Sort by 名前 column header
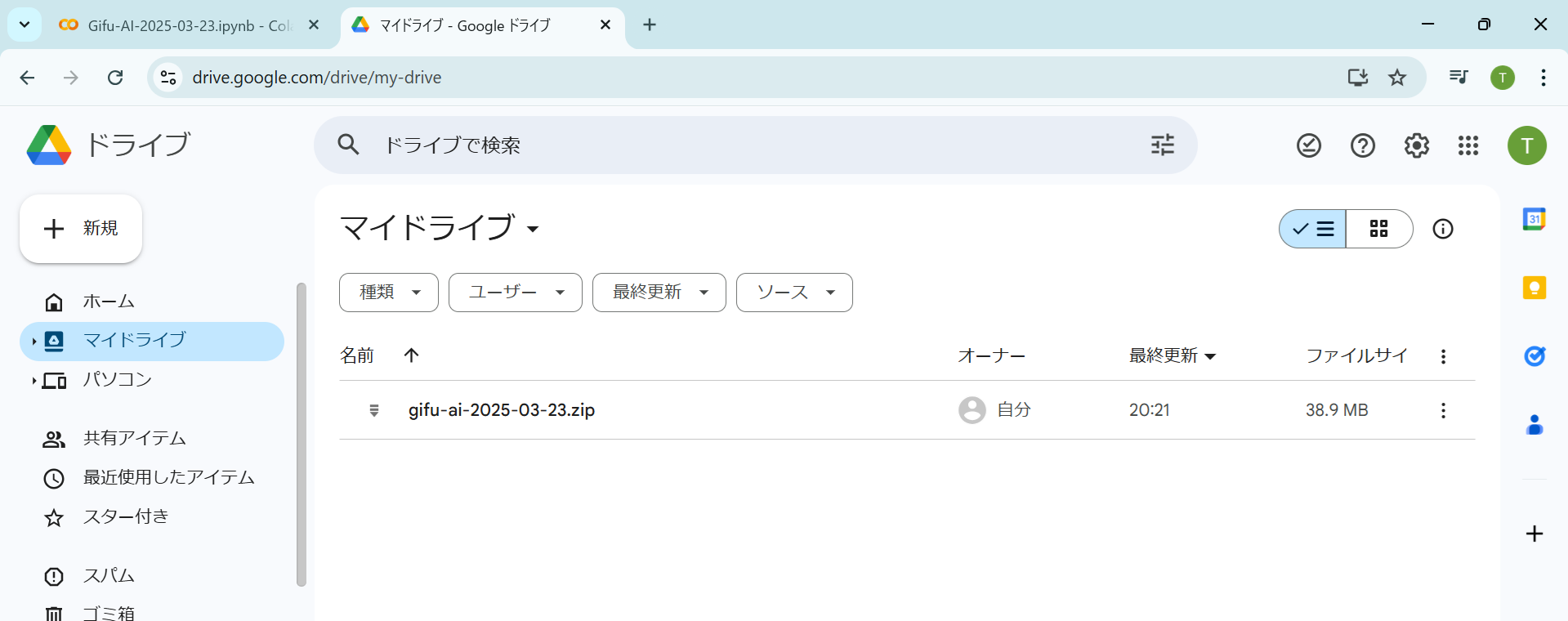Viewport: 1568px width, 621px height. 357,355
